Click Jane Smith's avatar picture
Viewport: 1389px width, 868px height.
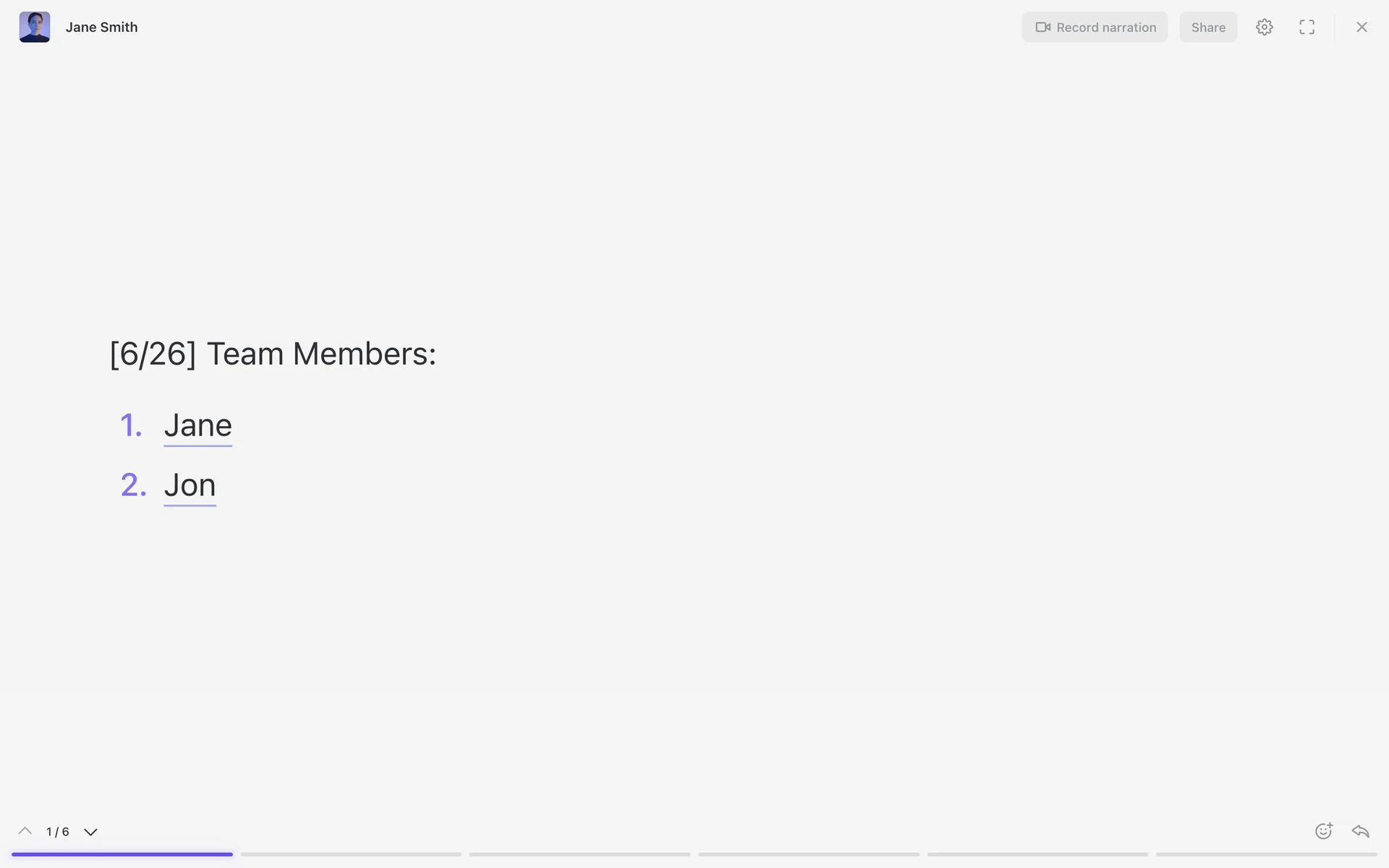35,27
